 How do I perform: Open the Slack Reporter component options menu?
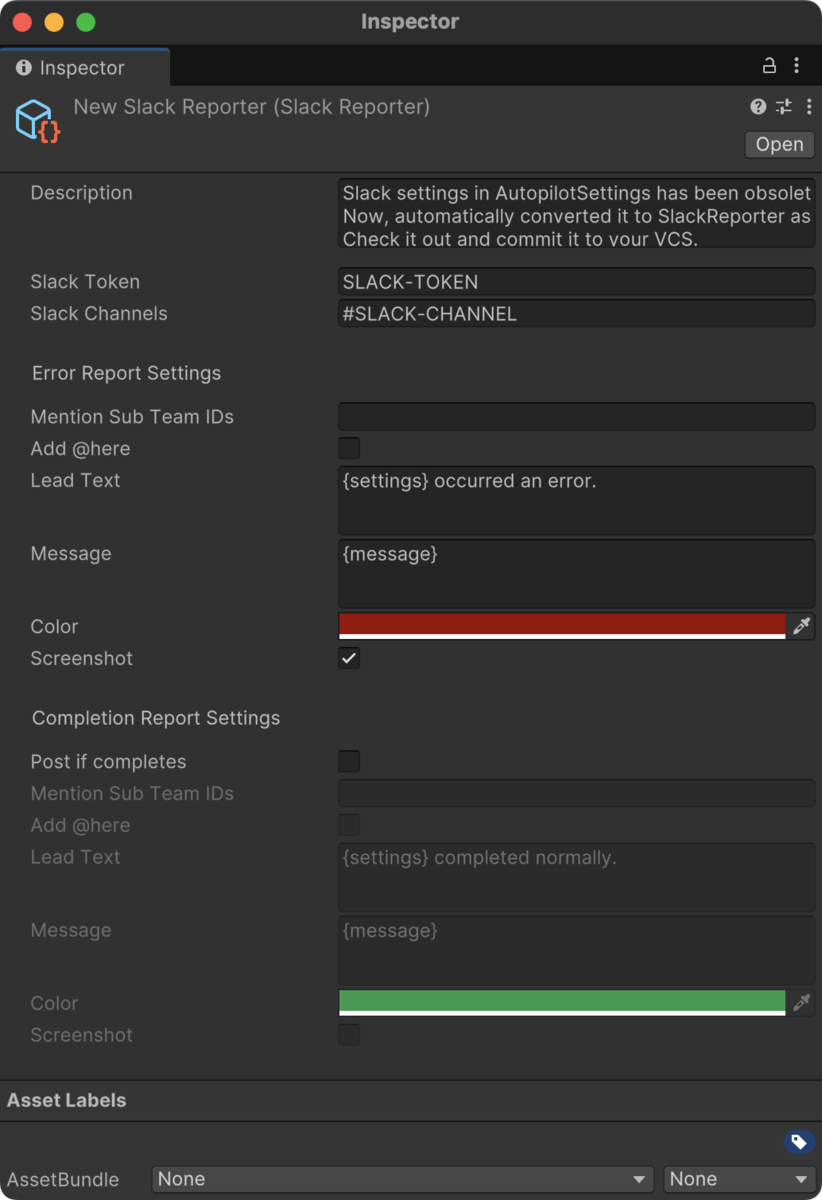[808, 107]
